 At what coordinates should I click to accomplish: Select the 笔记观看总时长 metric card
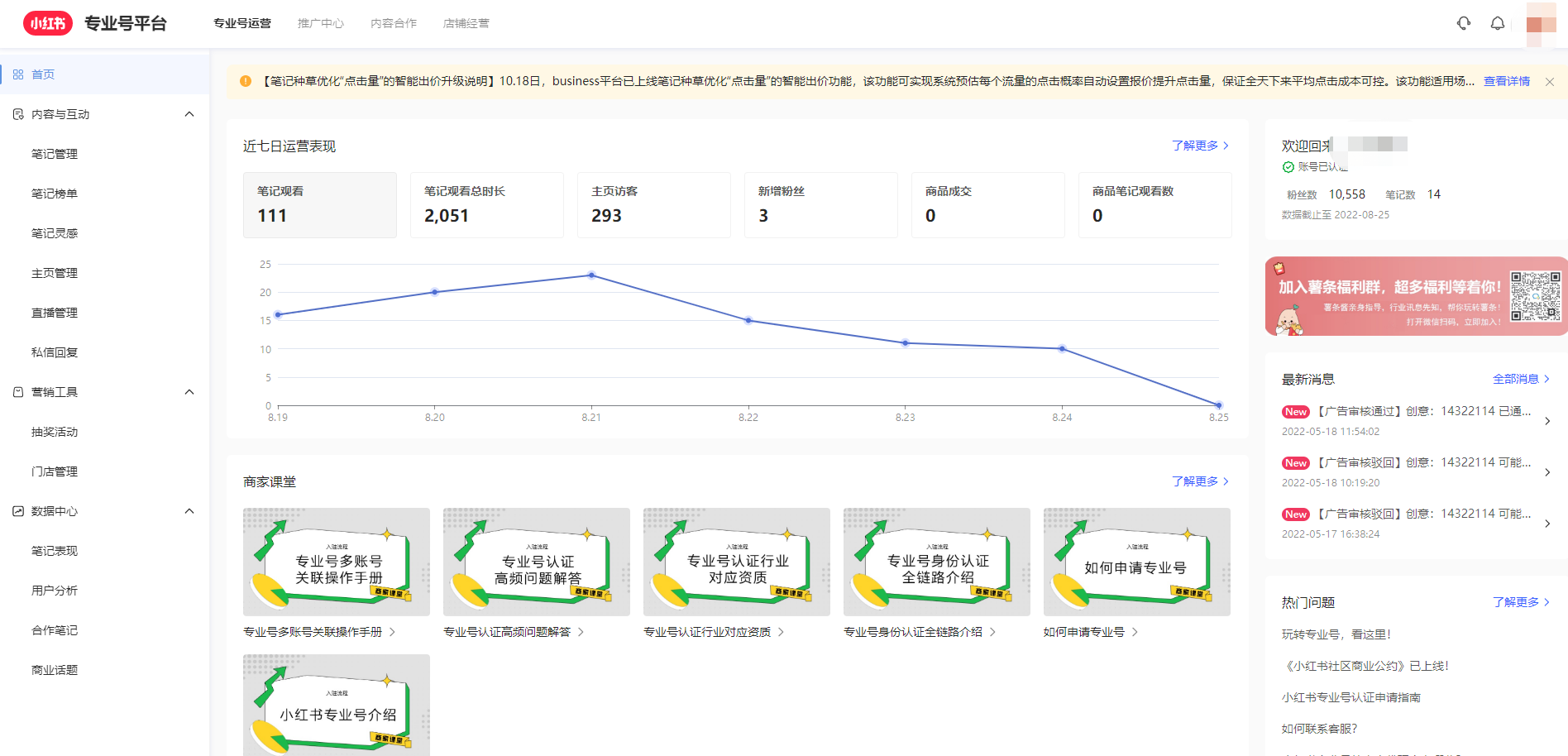[487, 205]
